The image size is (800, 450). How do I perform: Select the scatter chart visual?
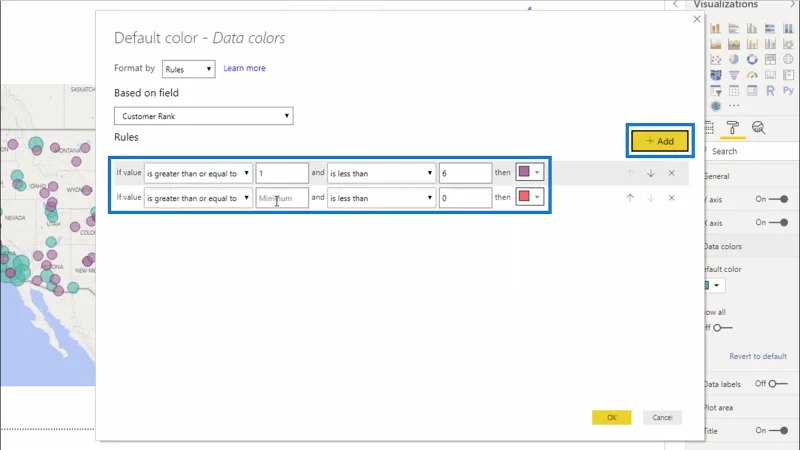pyautogui.click(x=716, y=60)
